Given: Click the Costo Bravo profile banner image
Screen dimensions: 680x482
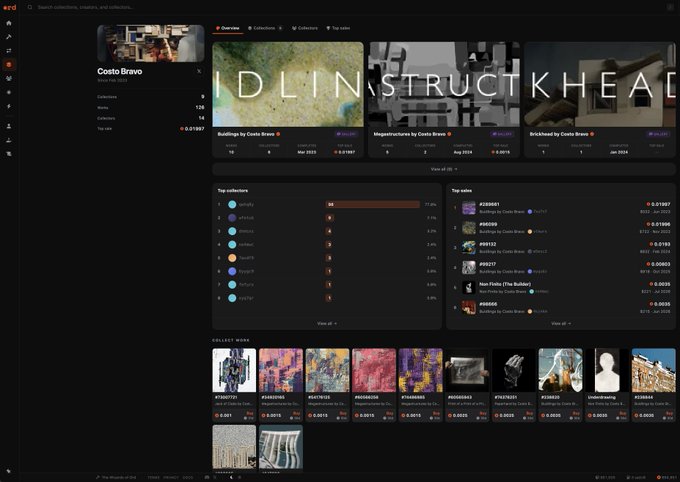Looking at the screenshot, I should point(151,43).
